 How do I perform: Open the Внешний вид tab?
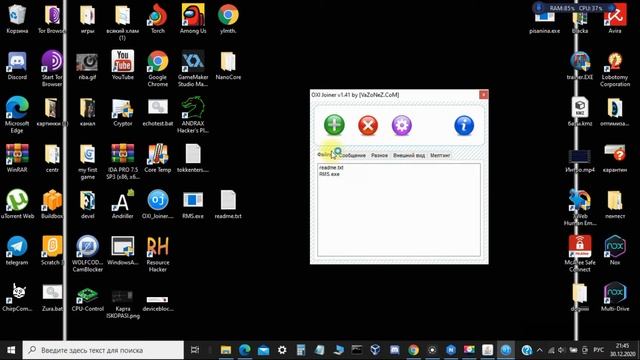click(x=409, y=156)
